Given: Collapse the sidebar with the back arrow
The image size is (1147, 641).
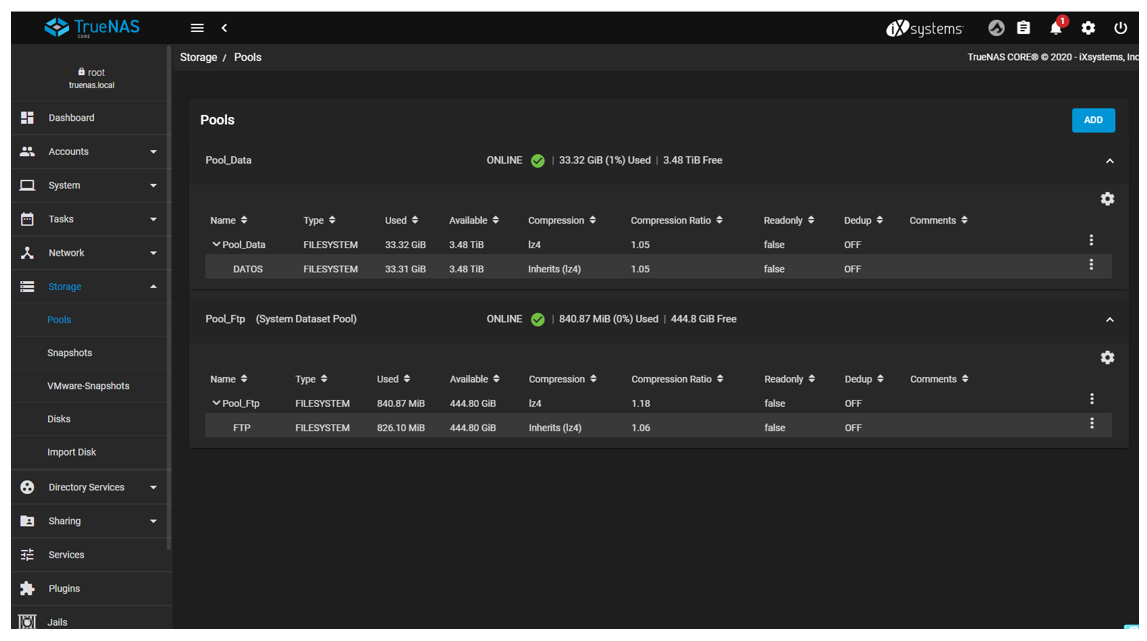Looking at the screenshot, I should [225, 28].
